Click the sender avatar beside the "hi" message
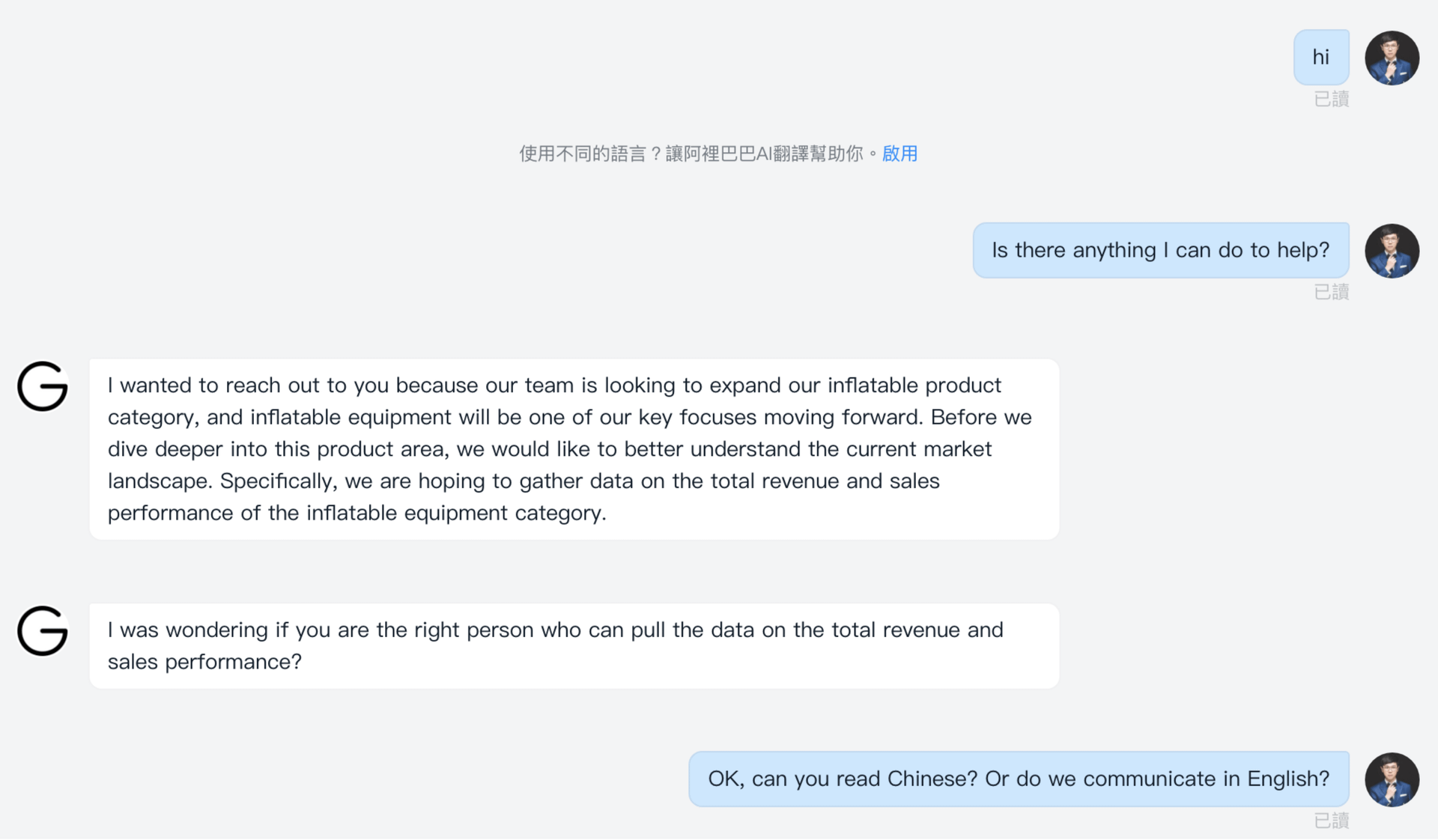Viewport: 1438px width, 840px height. click(x=1392, y=58)
